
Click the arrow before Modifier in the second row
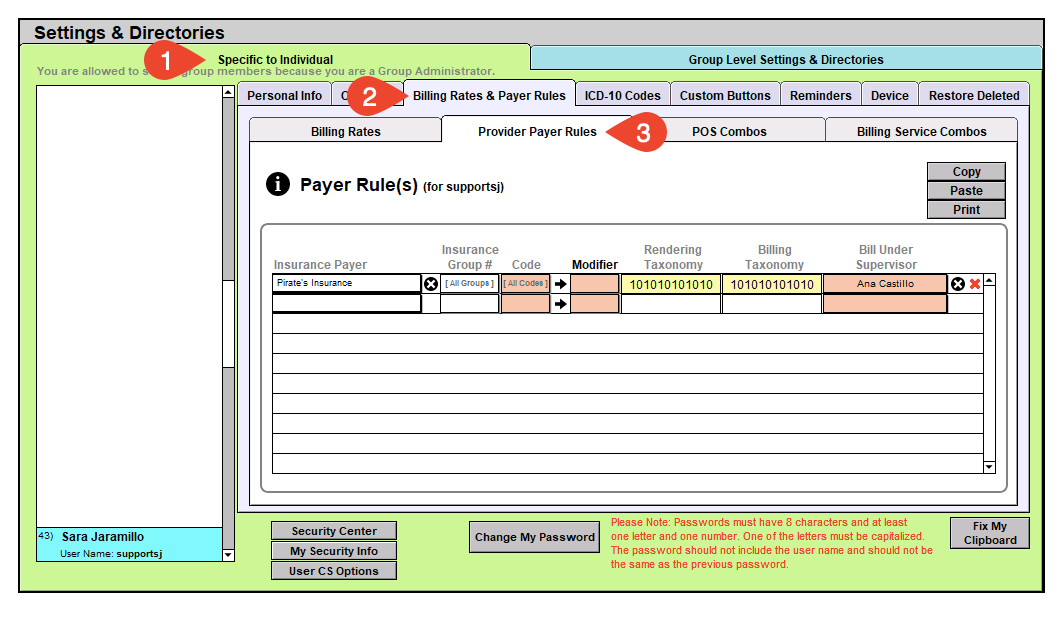tap(560, 304)
